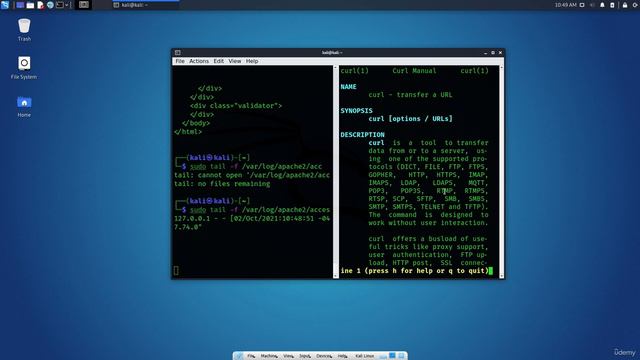The width and height of the screenshot is (640, 360).
Task: Open the notifications bell icon
Action: (602, 5)
